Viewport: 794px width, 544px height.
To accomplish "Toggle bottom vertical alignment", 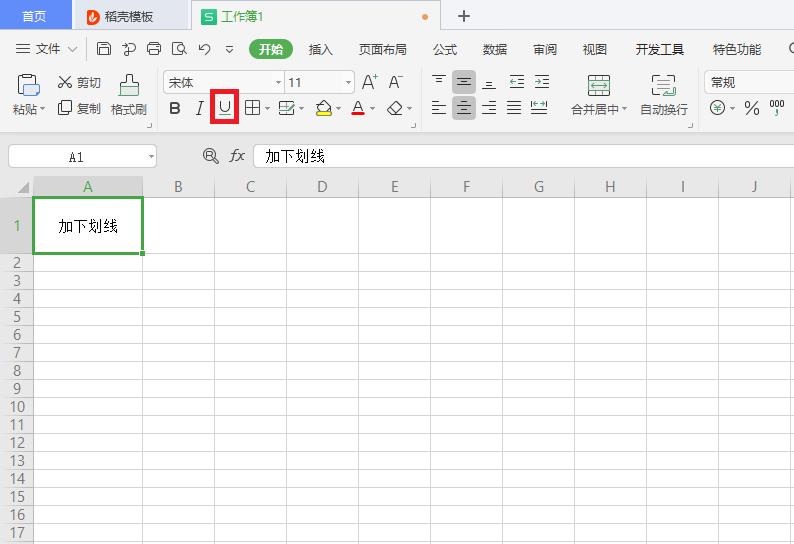I will pyautogui.click(x=489, y=83).
